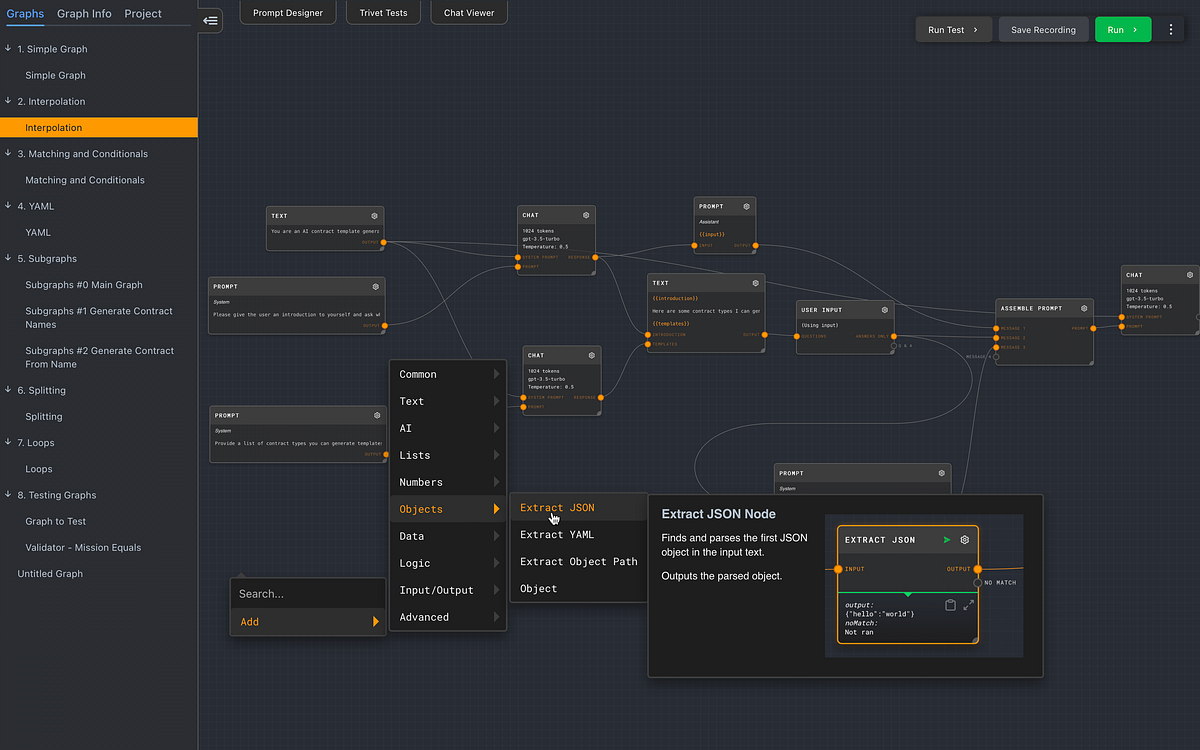Switch to the Graph Info tab
The height and width of the screenshot is (750, 1200).
pyautogui.click(x=84, y=13)
